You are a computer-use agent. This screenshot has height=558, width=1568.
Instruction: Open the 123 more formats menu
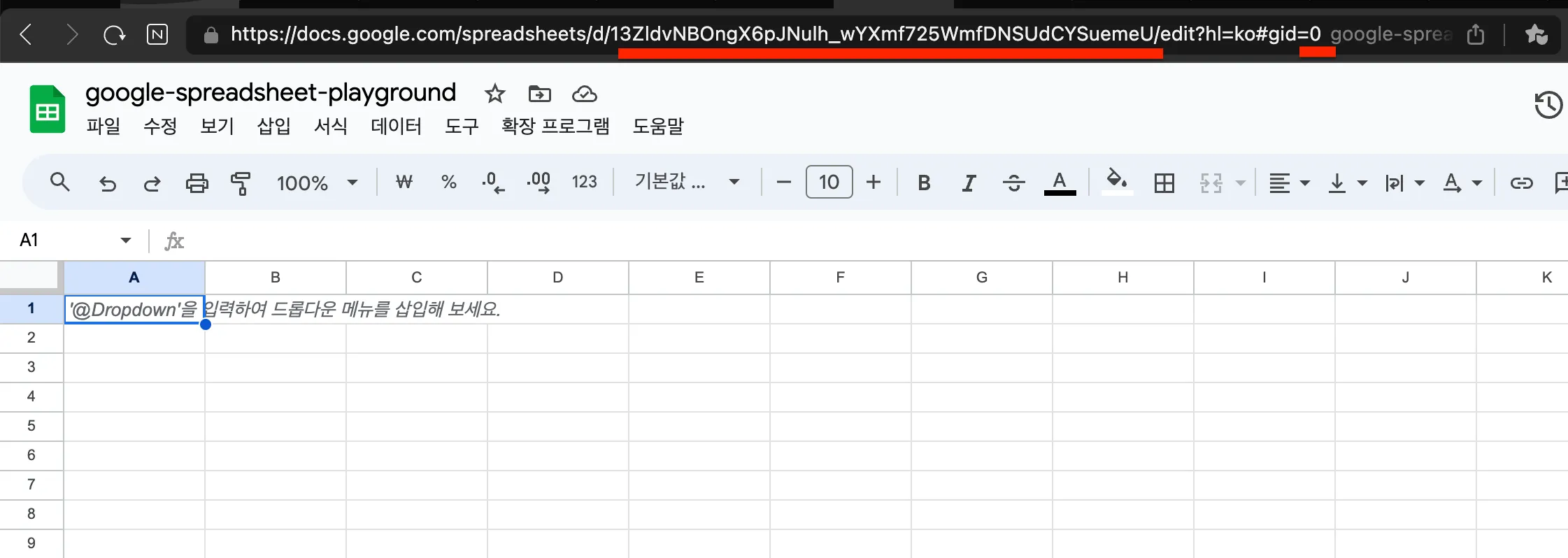(x=584, y=183)
